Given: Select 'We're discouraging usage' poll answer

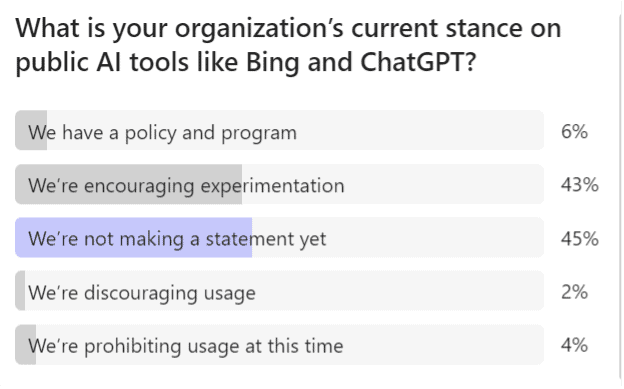Looking at the screenshot, I should pyautogui.click(x=279, y=291).
